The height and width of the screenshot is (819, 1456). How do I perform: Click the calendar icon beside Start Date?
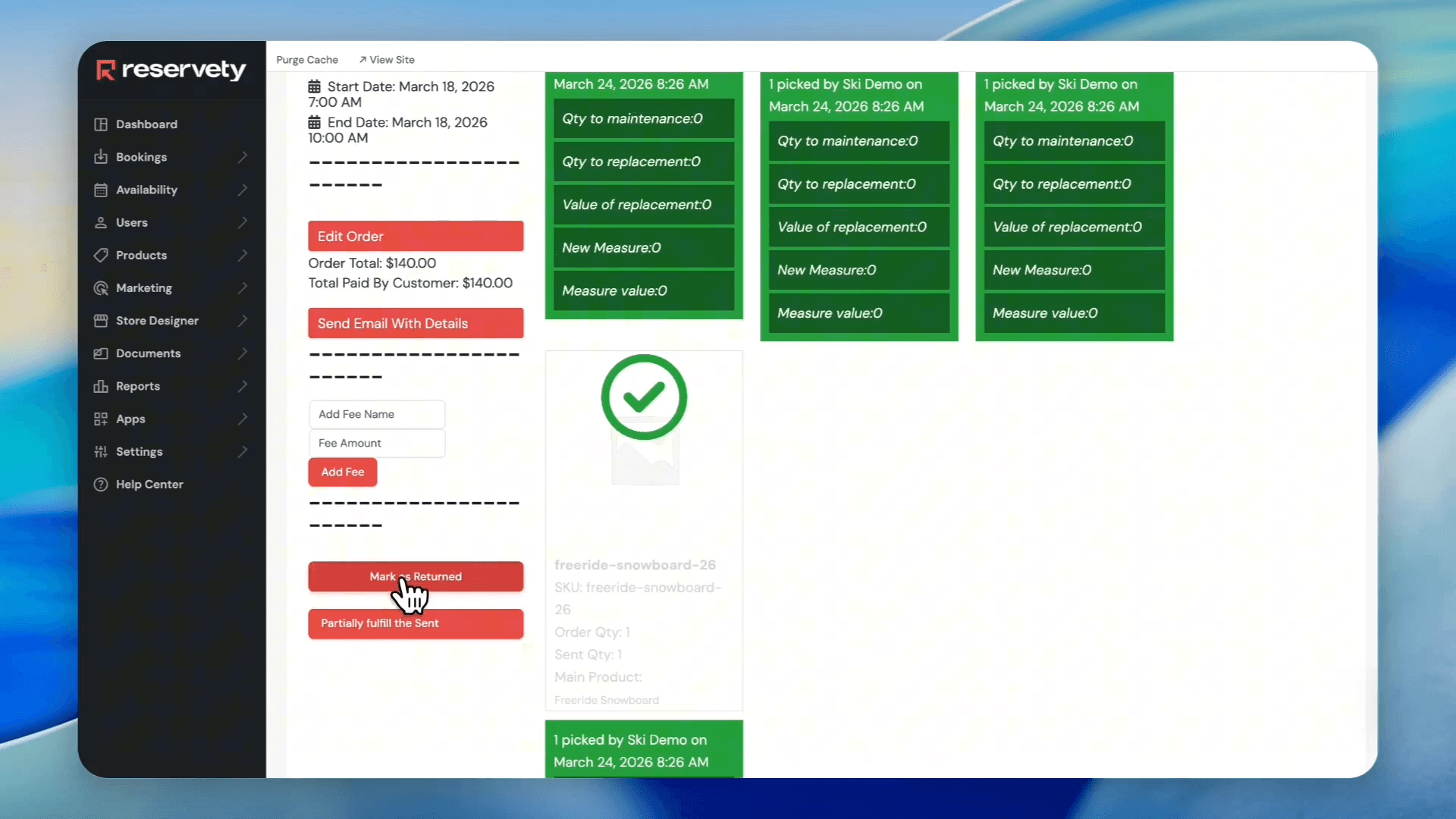point(314,86)
